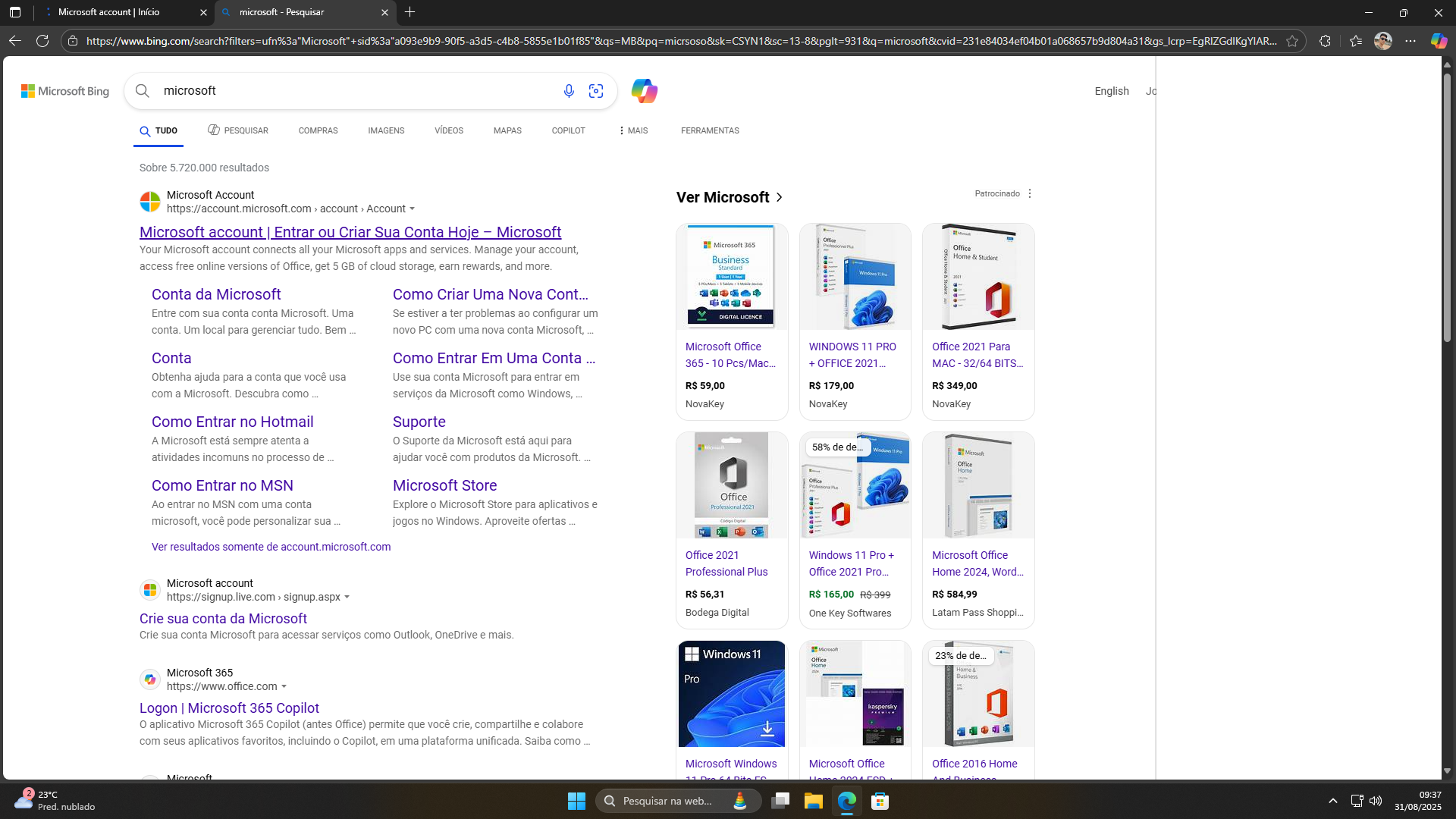View site information lock icon
1456x819 pixels.
click(x=73, y=41)
